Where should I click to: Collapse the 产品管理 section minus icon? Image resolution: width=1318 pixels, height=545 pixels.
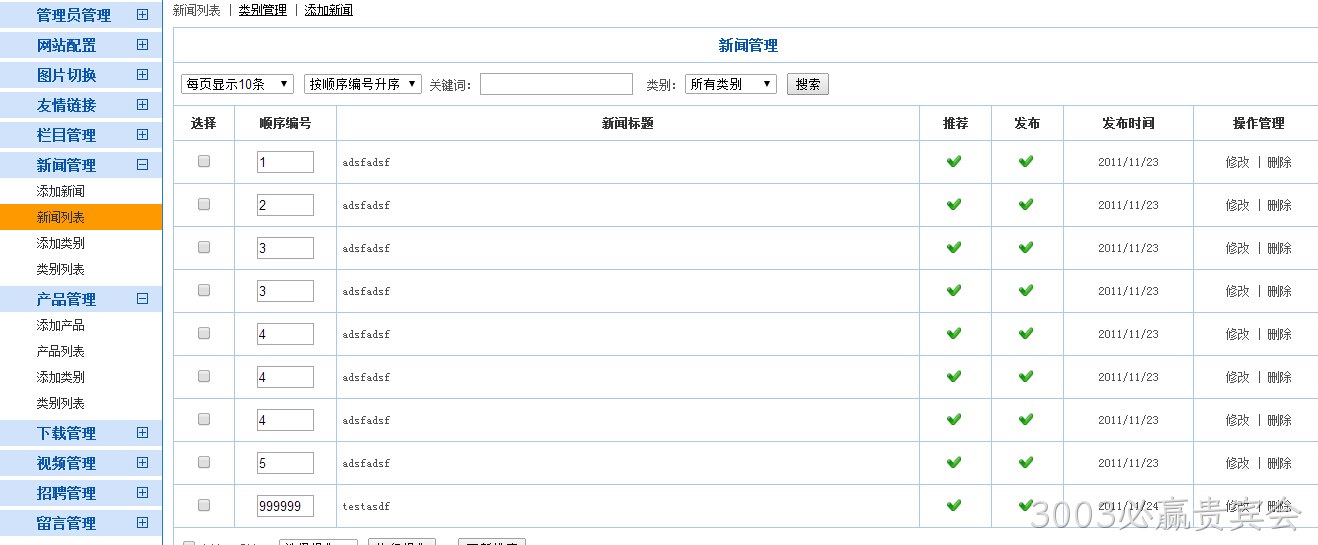(142, 299)
